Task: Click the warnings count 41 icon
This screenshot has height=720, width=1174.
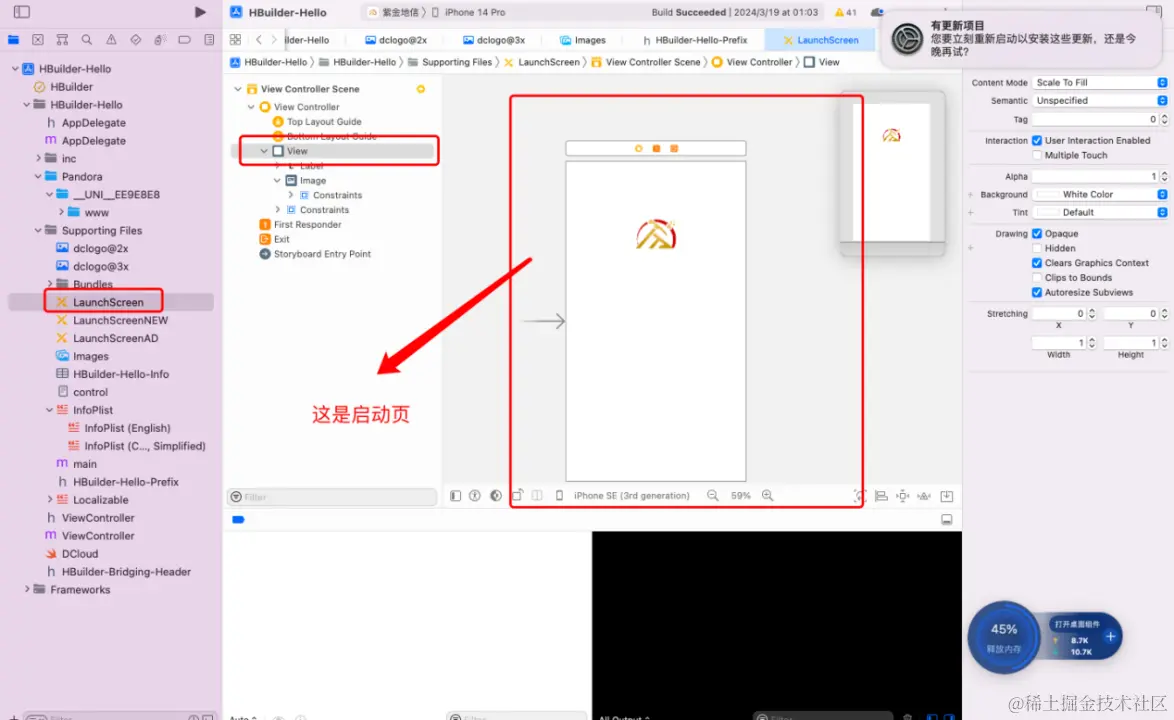Action: coord(845,12)
